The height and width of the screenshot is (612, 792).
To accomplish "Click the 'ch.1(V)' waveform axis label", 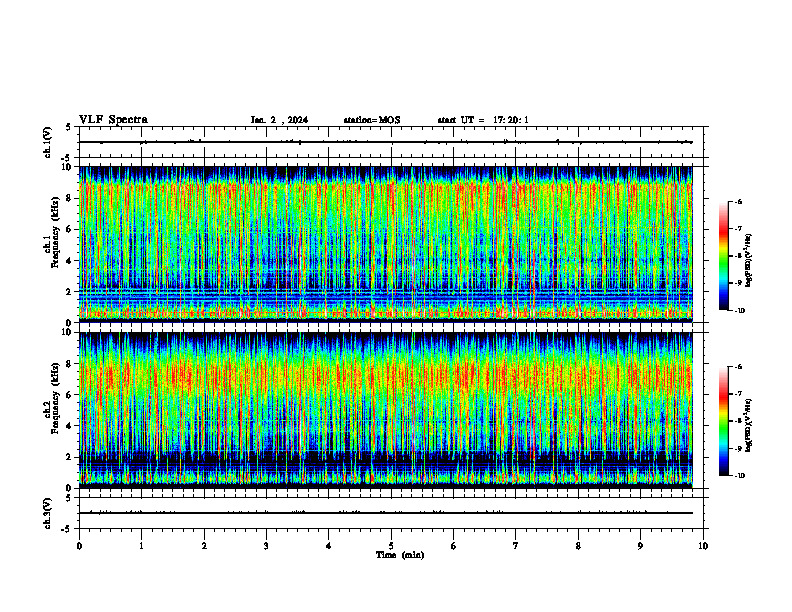I will coord(47,142).
